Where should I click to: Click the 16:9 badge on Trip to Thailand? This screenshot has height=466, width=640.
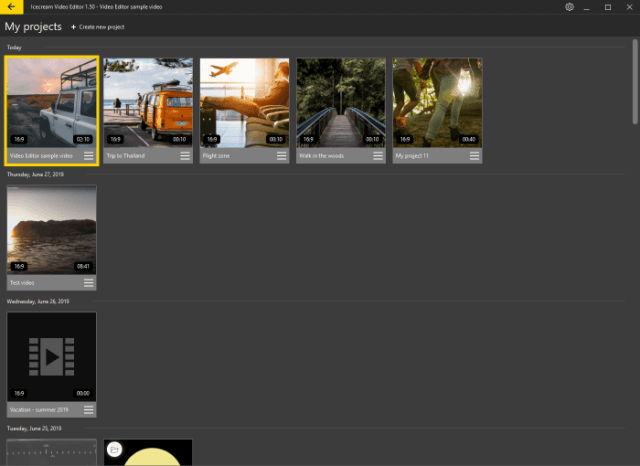click(x=116, y=139)
